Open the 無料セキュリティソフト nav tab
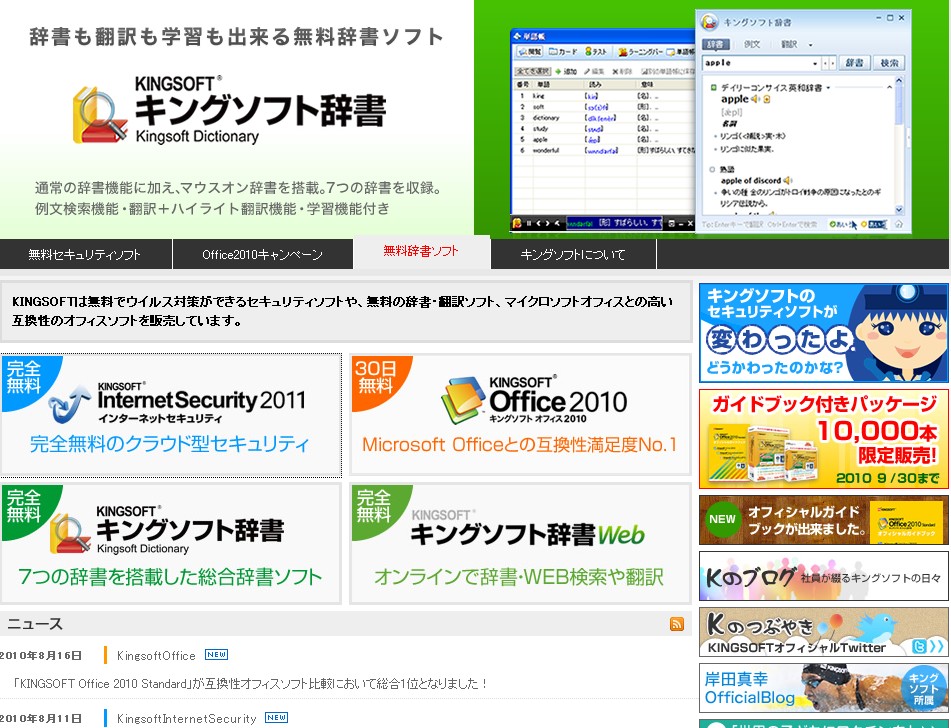 [86, 254]
